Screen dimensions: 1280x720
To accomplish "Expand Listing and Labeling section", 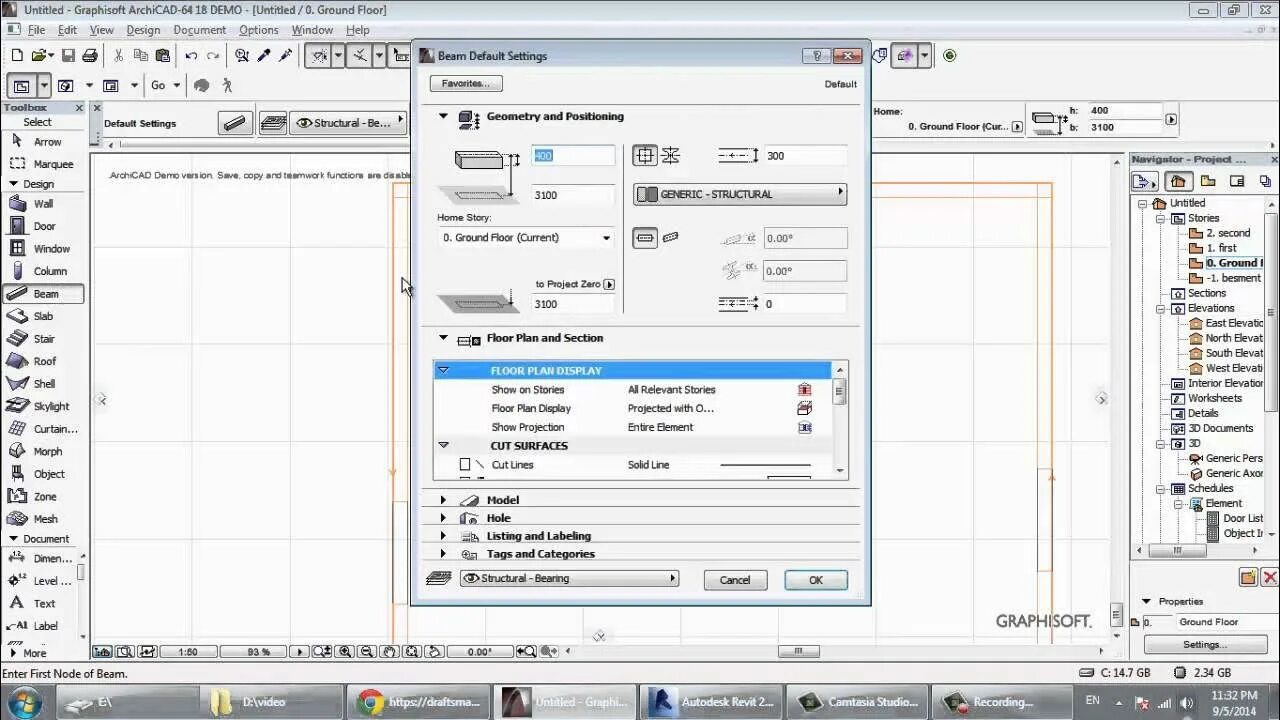I will [443, 536].
